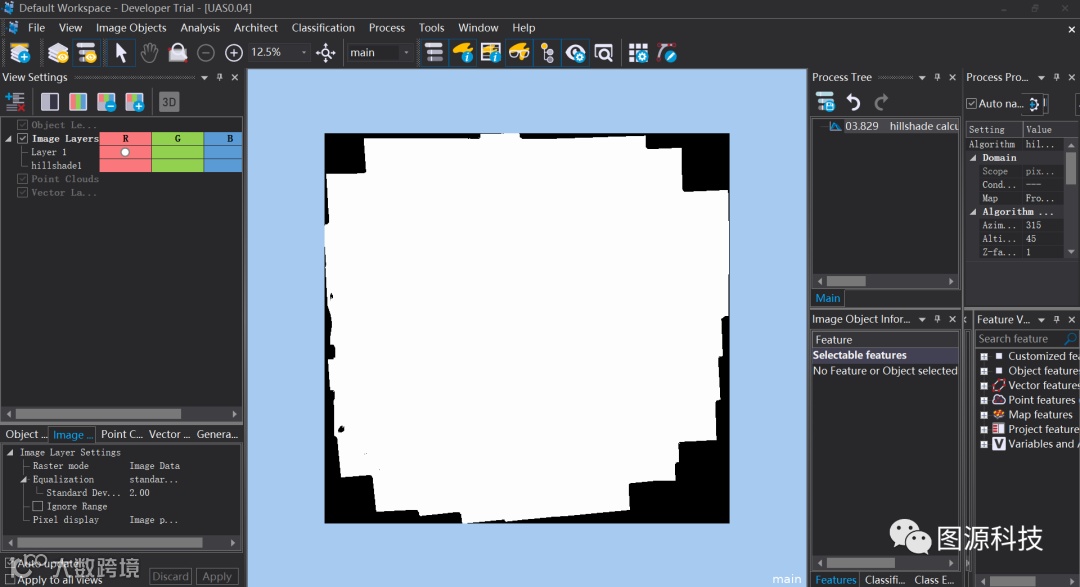Select the Main tab in Process Tree
This screenshot has width=1080, height=587.
828,298
